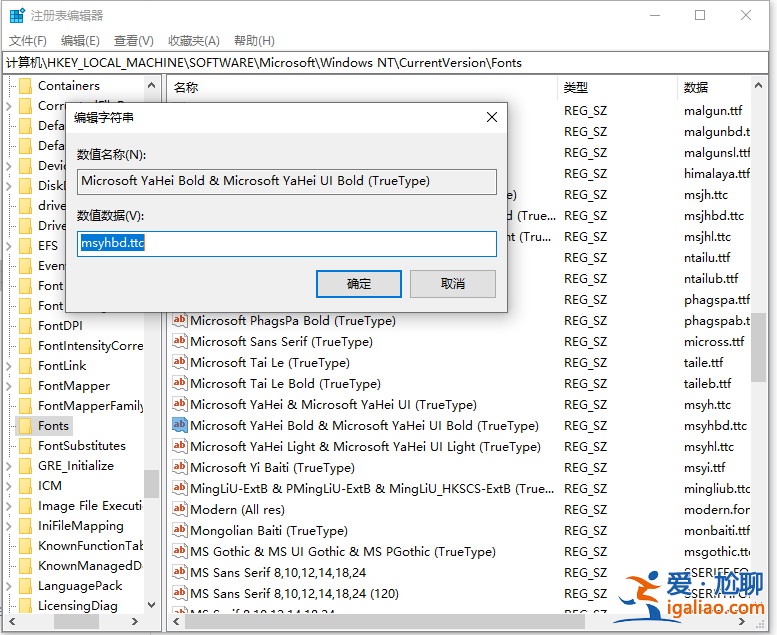The height and width of the screenshot is (635, 777).
Task: Expand the Image File Execution tree node
Action: (9, 506)
